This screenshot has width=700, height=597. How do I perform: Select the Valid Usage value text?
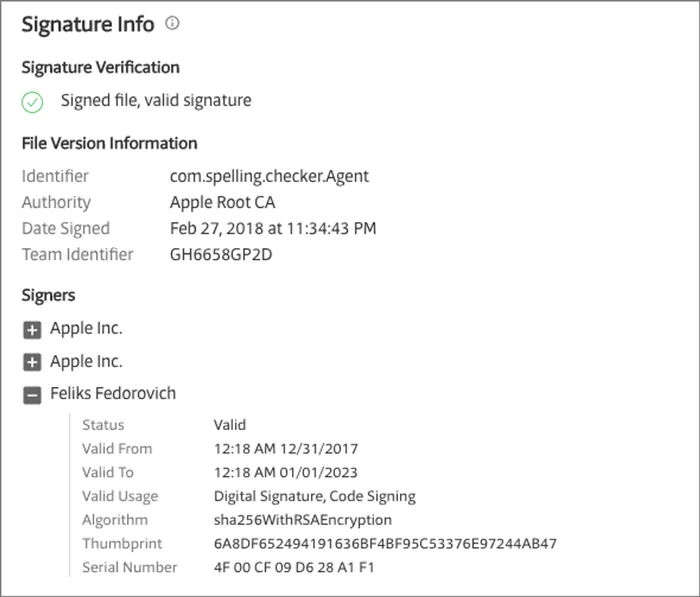tap(314, 496)
